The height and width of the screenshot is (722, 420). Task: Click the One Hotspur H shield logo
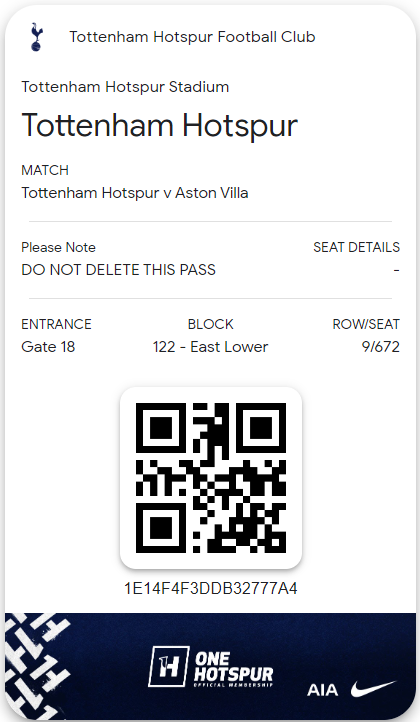point(169,666)
